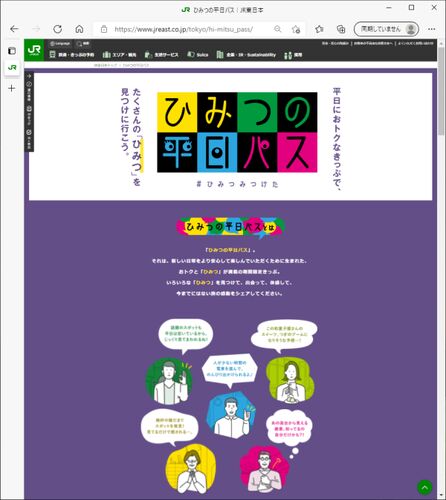The width and height of the screenshot is (446, 500).
Task: Minimize the browser window
Action: pos(389,8)
